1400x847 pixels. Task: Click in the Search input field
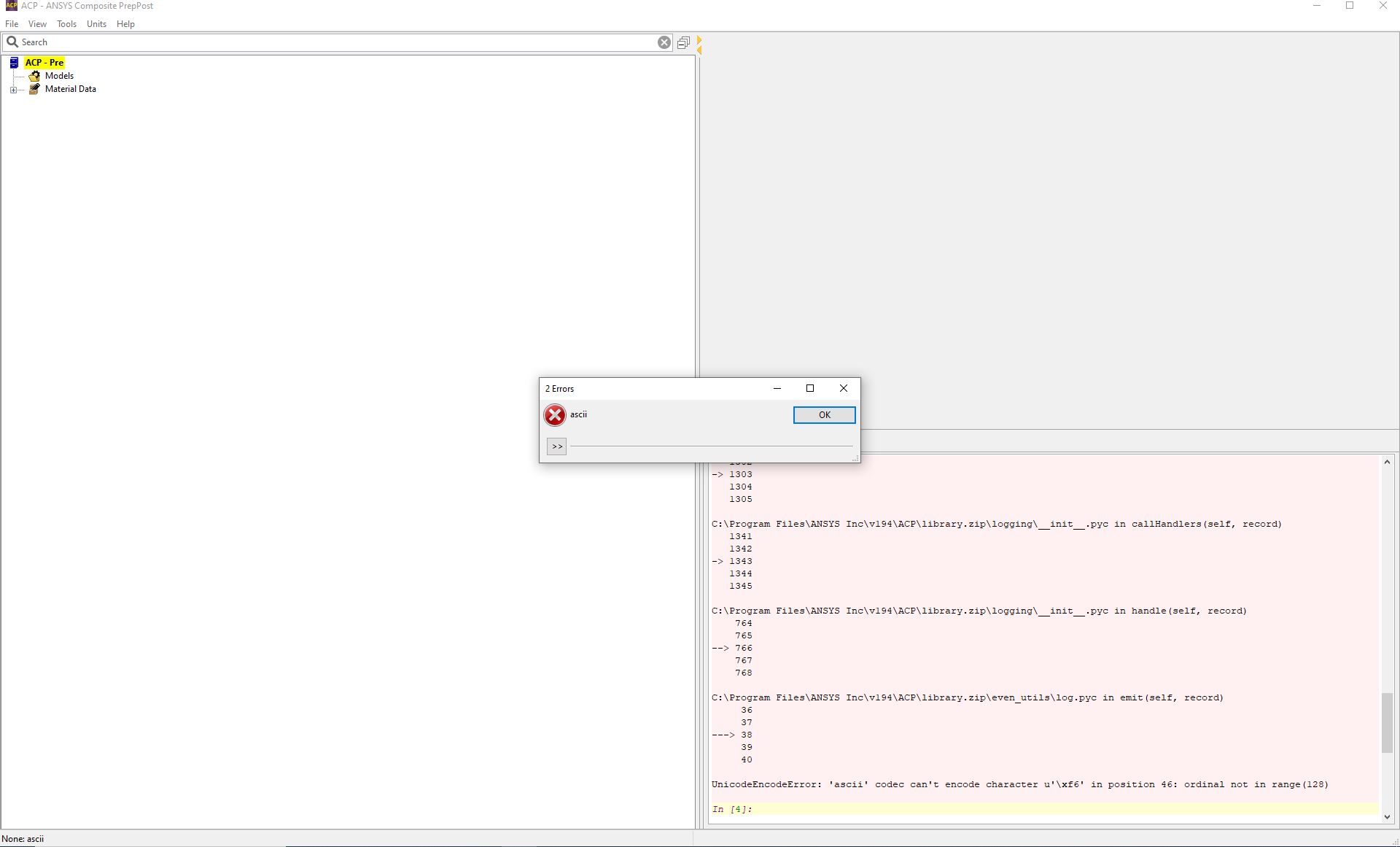pyautogui.click(x=338, y=42)
